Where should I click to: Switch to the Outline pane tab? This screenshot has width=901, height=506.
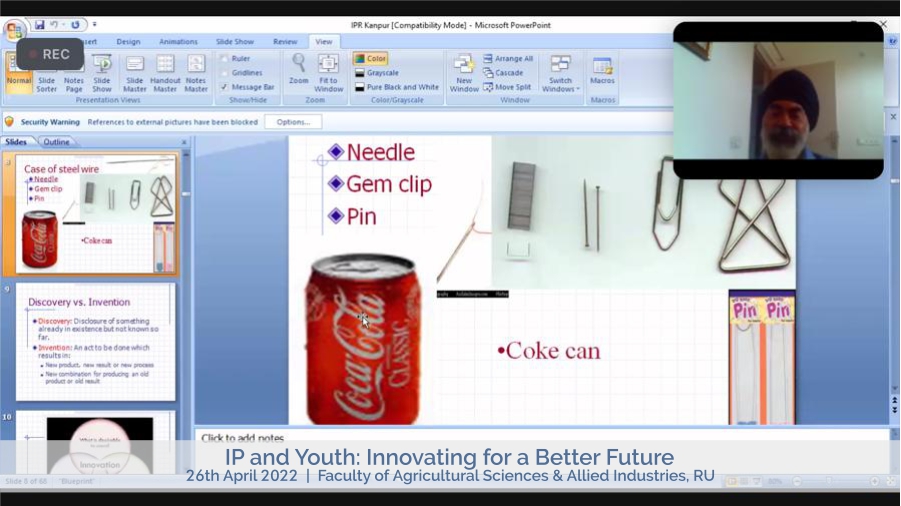point(56,142)
